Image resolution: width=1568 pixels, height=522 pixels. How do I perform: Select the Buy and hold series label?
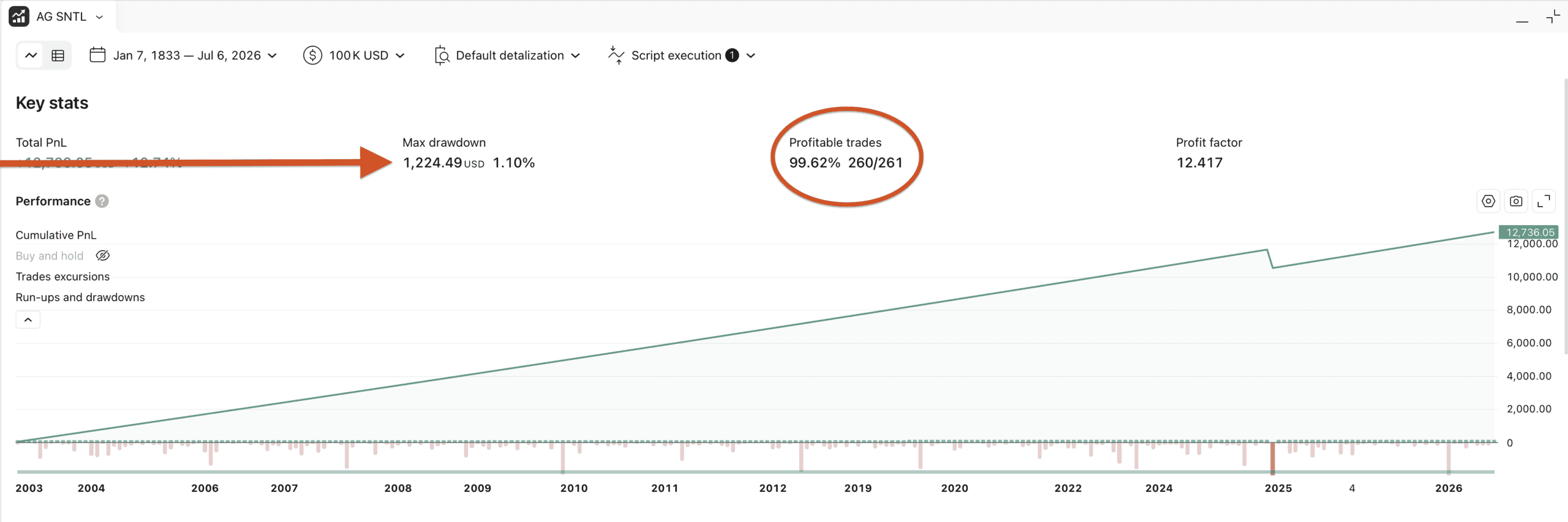[x=50, y=256]
